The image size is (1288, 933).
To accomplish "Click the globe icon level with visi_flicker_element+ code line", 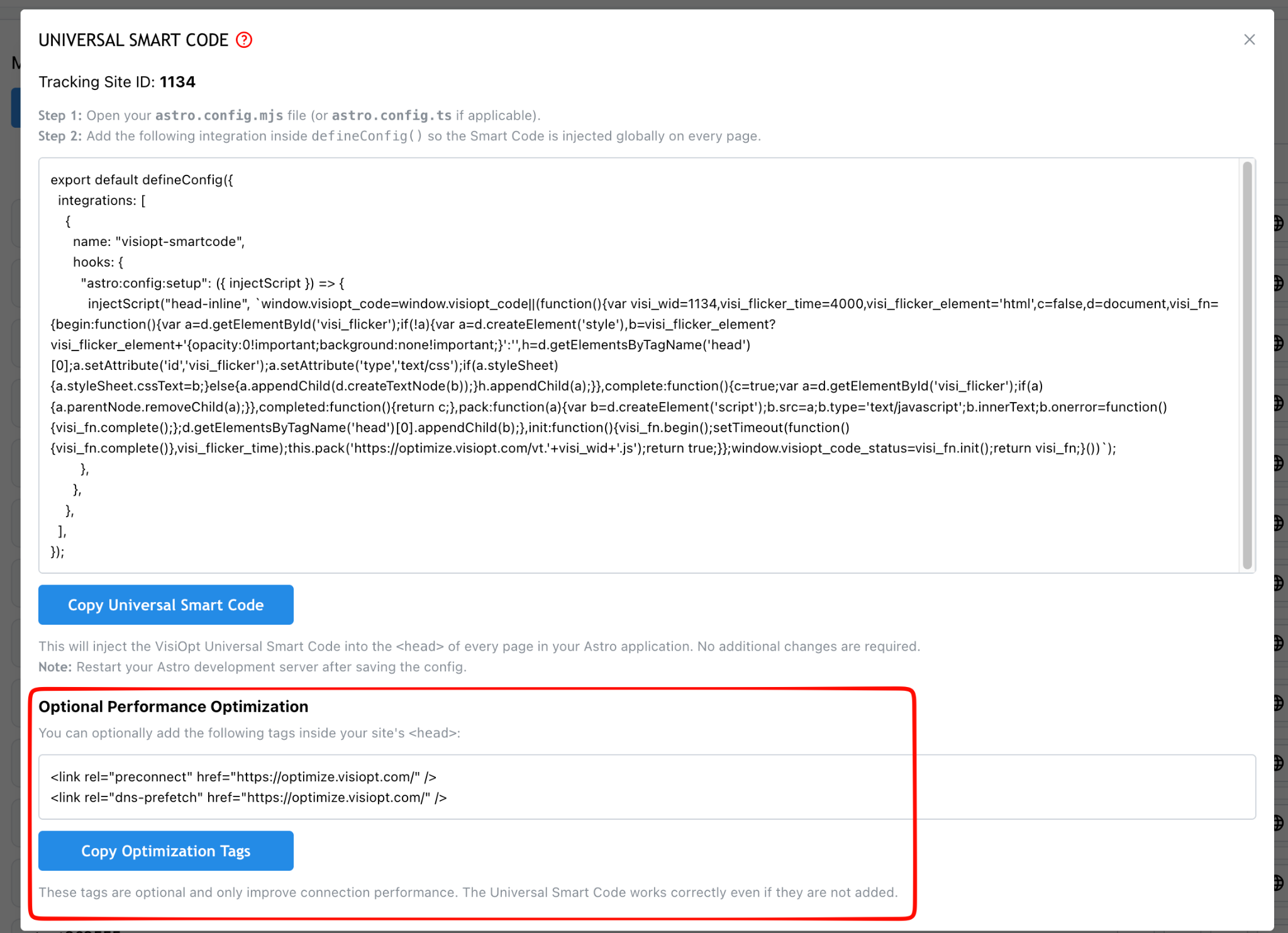I will coord(1279,343).
